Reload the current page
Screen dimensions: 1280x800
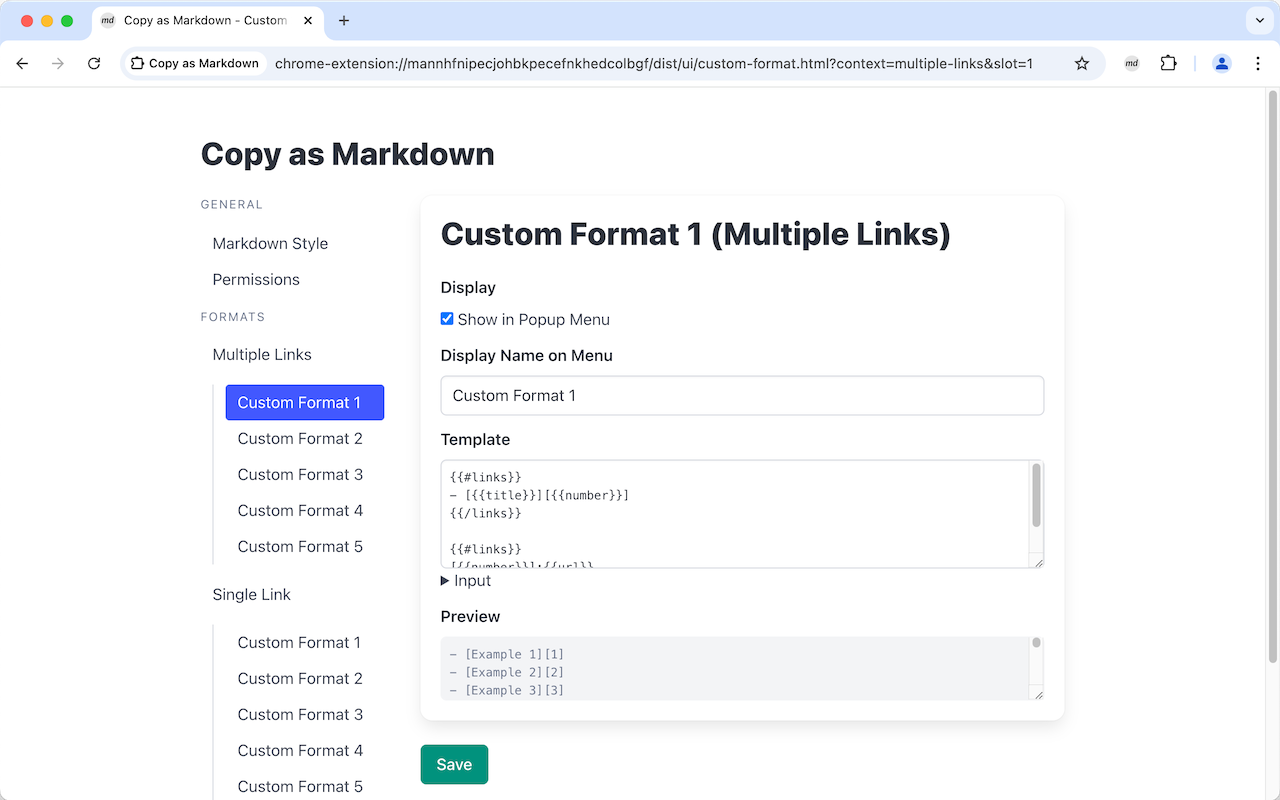94,62
